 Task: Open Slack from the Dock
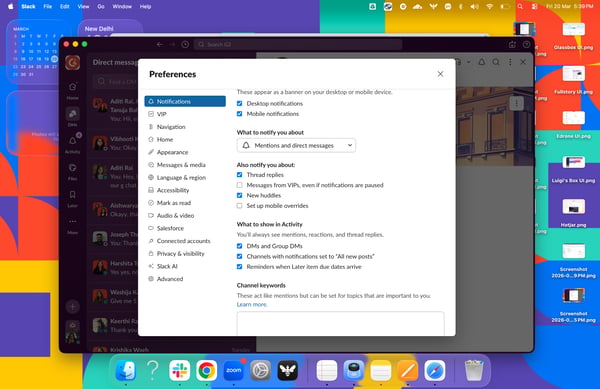point(179,370)
